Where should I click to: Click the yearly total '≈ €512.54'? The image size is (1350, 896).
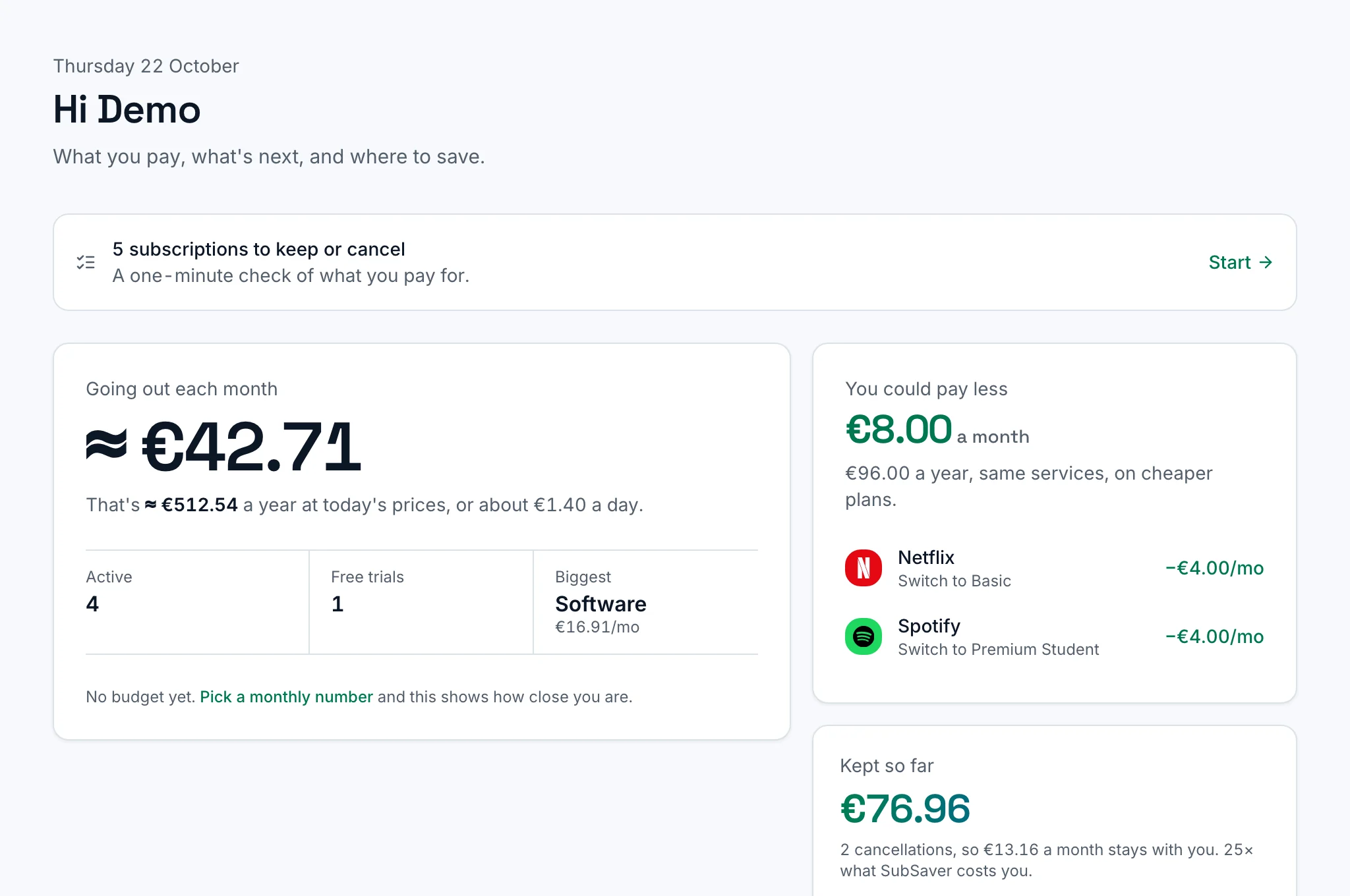tap(191, 505)
